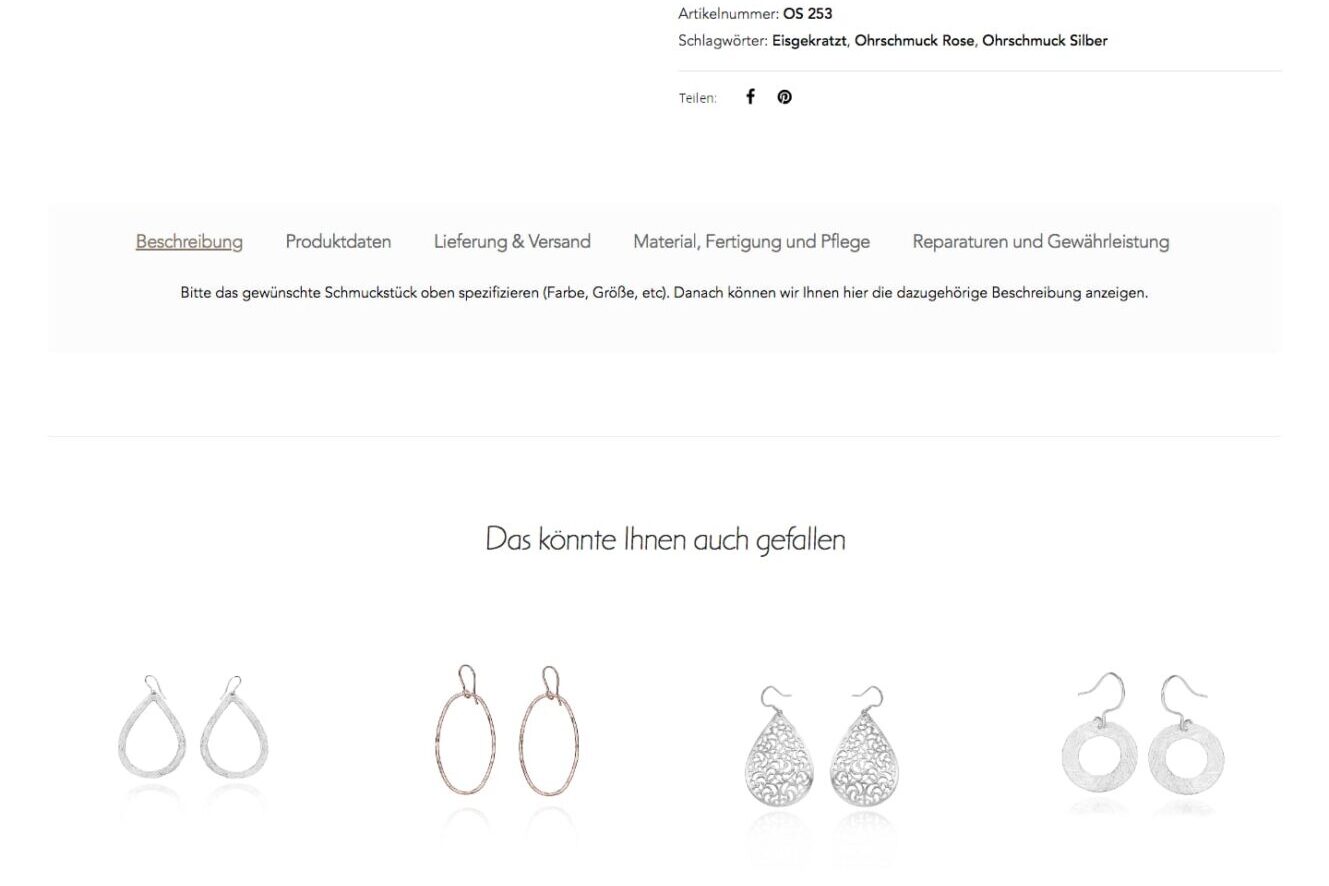Click the article number OS 253

(x=807, y=14)
